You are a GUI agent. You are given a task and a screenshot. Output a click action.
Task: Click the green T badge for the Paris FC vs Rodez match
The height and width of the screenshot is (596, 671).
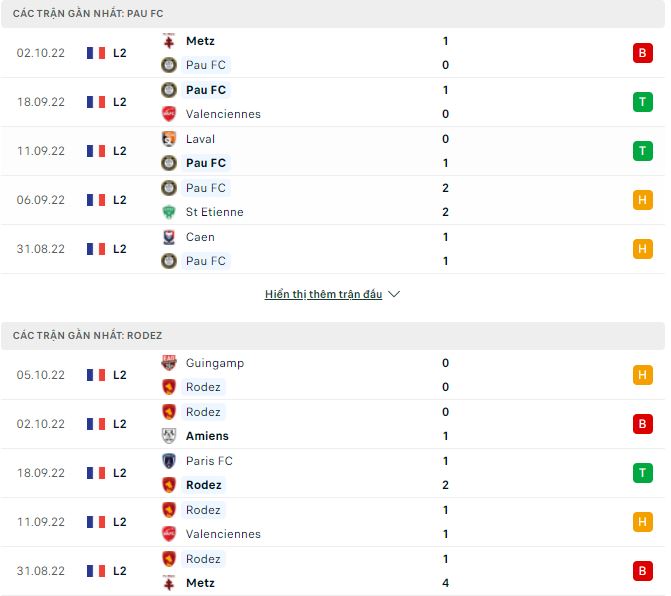[x=642, y=473]
